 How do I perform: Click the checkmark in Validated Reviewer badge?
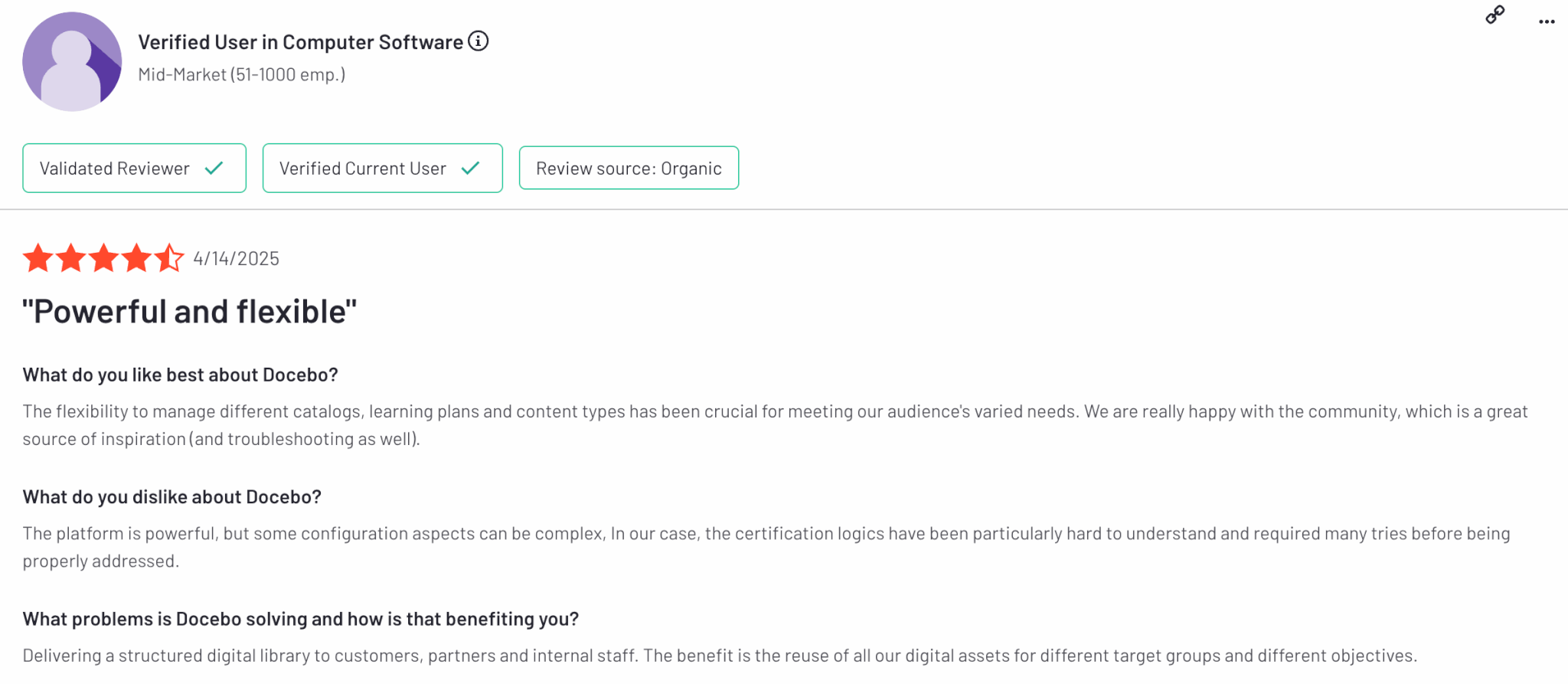tap(214, 169)
